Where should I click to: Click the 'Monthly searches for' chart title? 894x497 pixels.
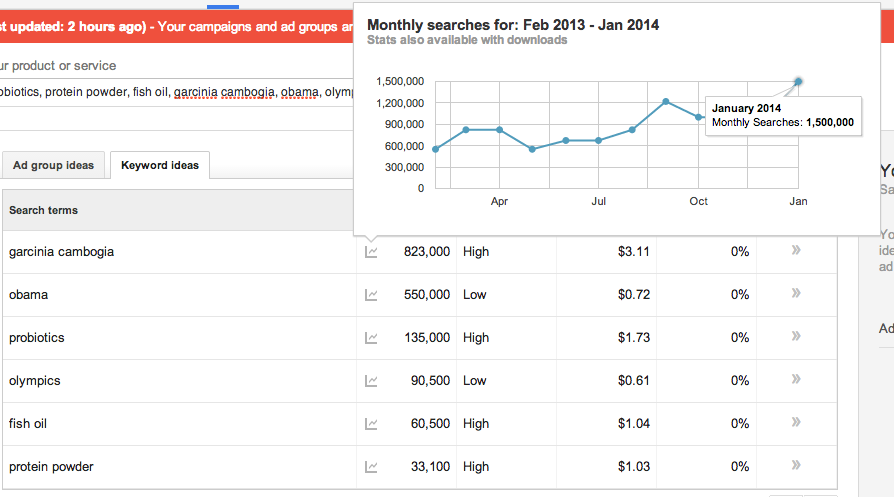pyautogui.click(x=513, y=25)
